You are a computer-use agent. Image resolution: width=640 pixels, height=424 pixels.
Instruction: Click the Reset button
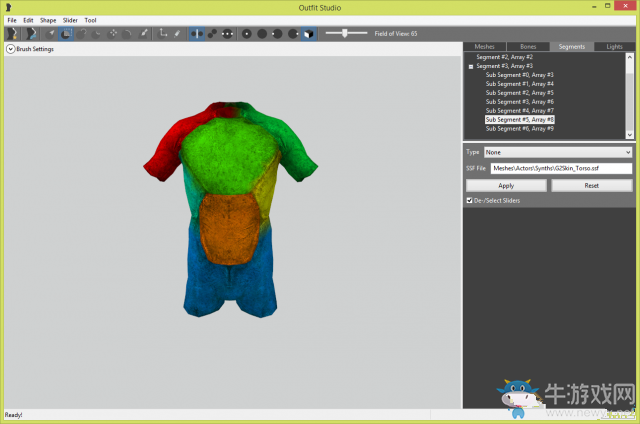pyautogui.click(x=591, y=186)
